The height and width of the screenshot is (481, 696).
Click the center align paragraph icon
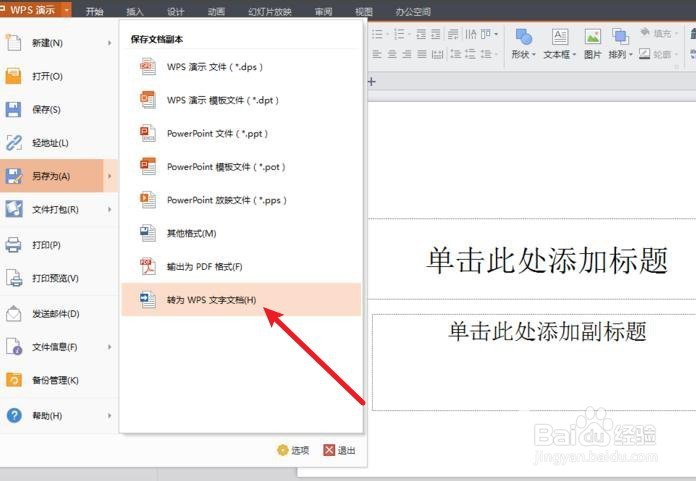[x=392, y=54]
